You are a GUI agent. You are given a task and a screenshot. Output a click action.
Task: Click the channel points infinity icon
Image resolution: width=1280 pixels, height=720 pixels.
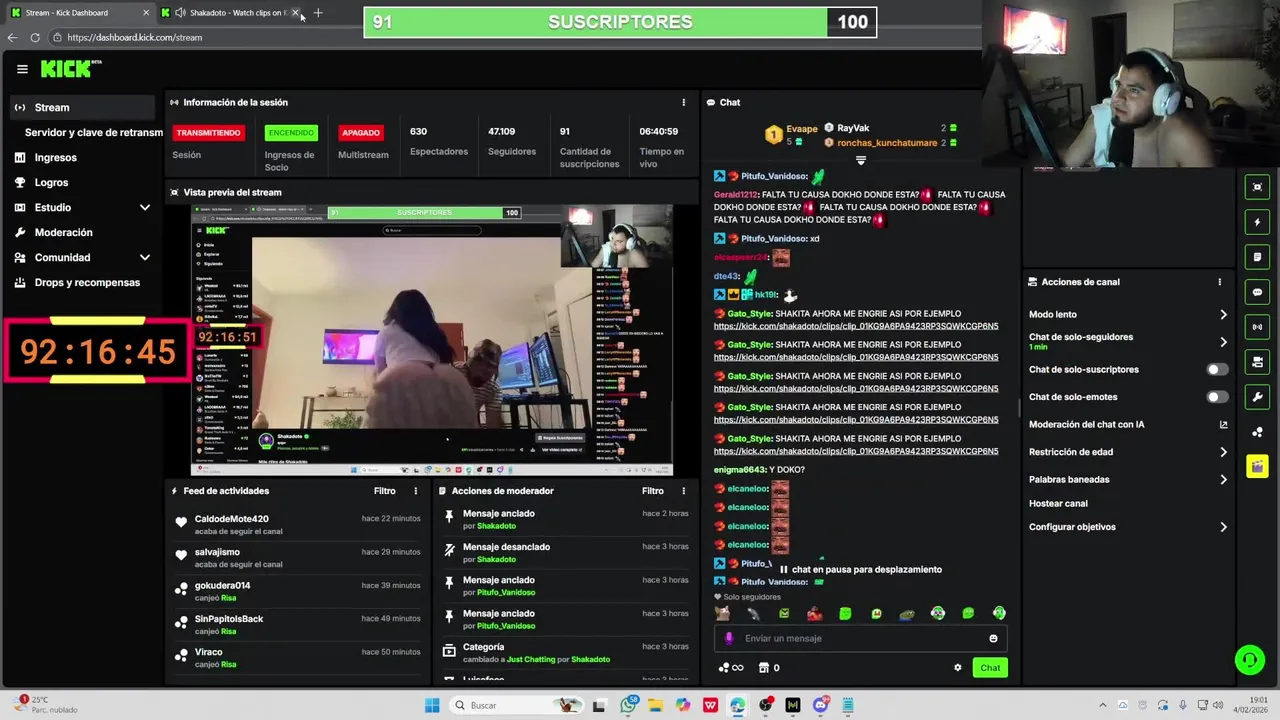tap(731, 668)
